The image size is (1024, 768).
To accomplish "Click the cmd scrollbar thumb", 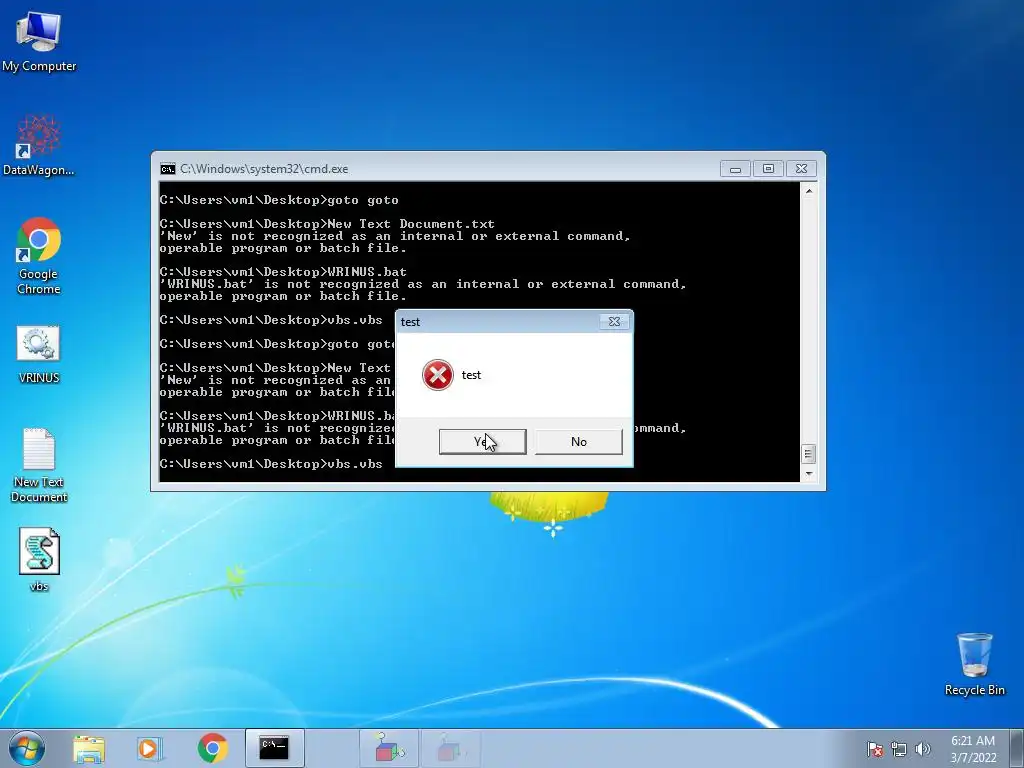I will 808,453.
